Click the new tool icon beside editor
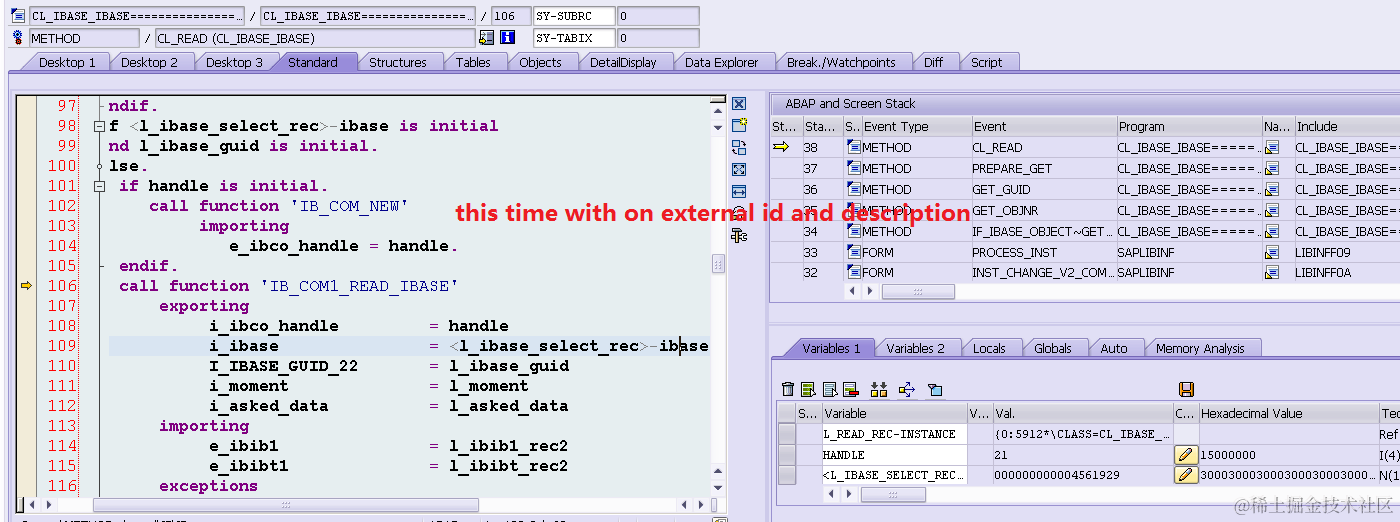 click(739, 126)
